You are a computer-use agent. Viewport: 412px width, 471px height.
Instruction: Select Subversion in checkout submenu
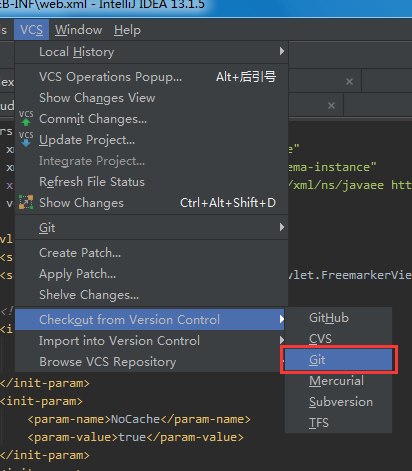(x=338, y=402)
